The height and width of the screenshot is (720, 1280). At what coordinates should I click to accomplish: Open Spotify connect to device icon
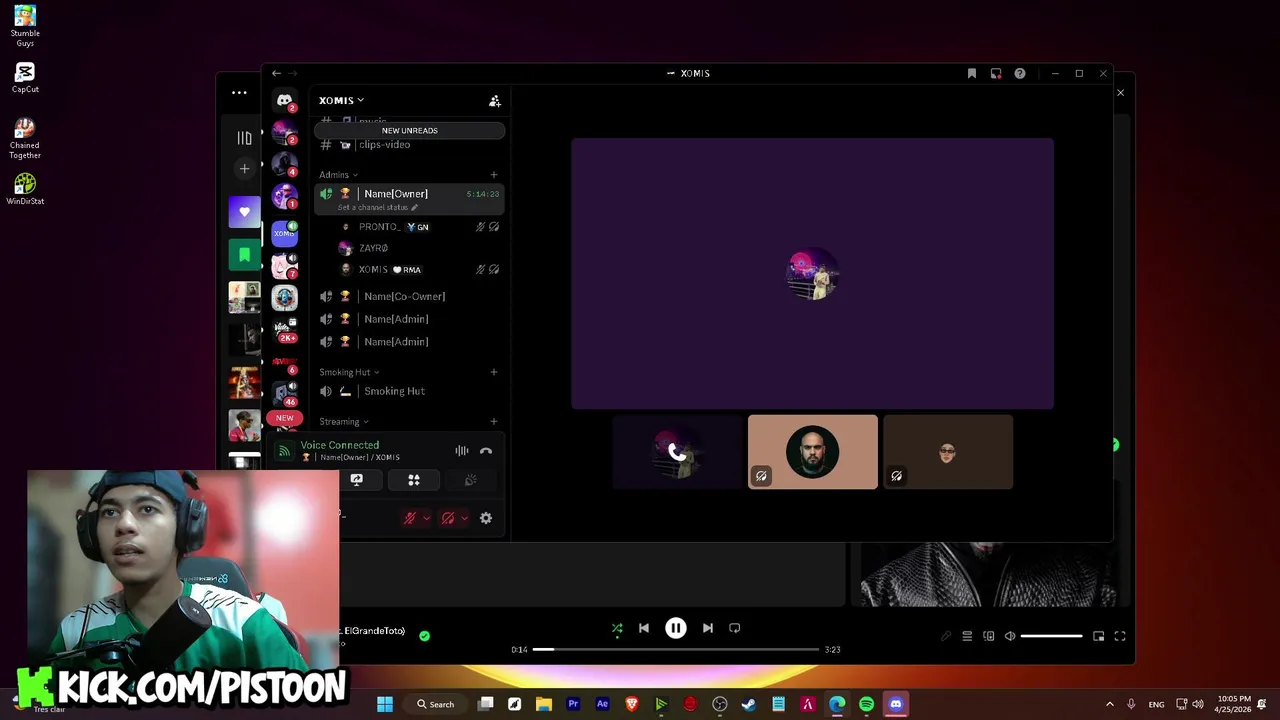click(989, 636)
